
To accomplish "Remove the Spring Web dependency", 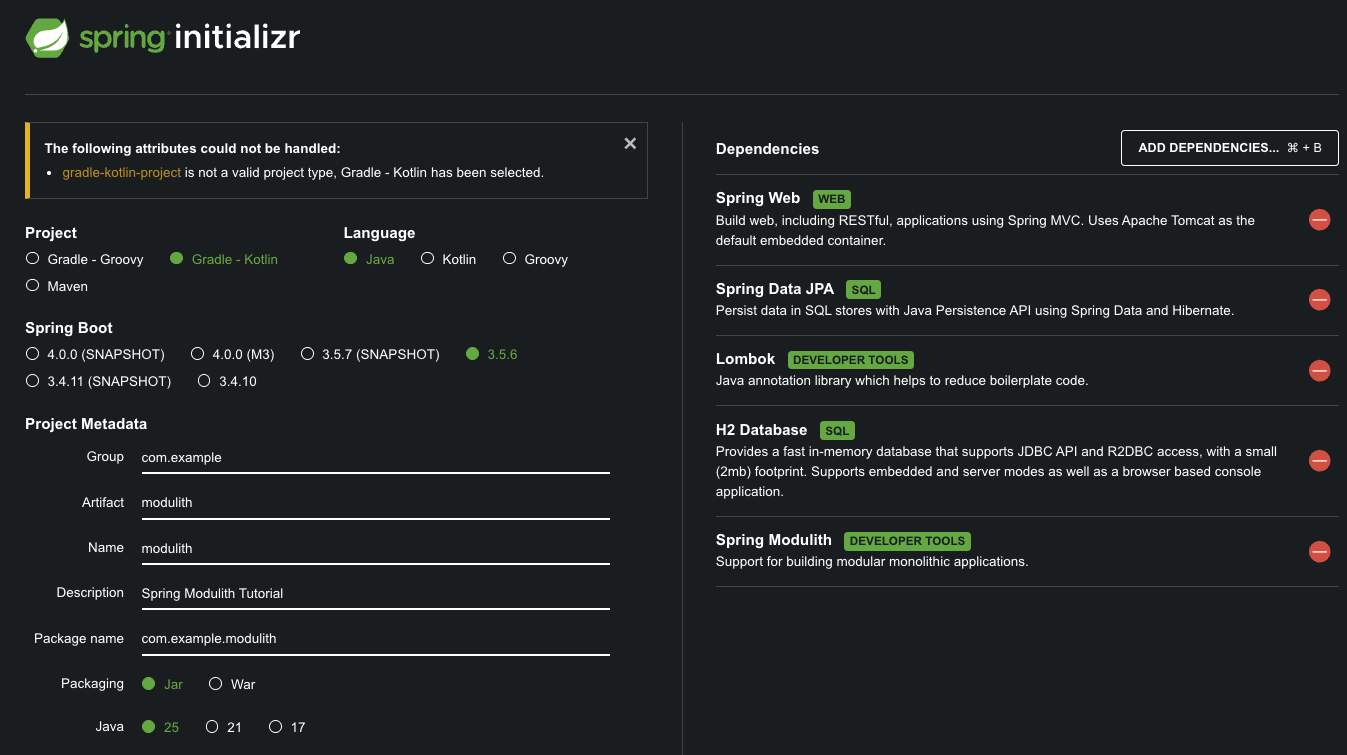I will coord(1319,220).
